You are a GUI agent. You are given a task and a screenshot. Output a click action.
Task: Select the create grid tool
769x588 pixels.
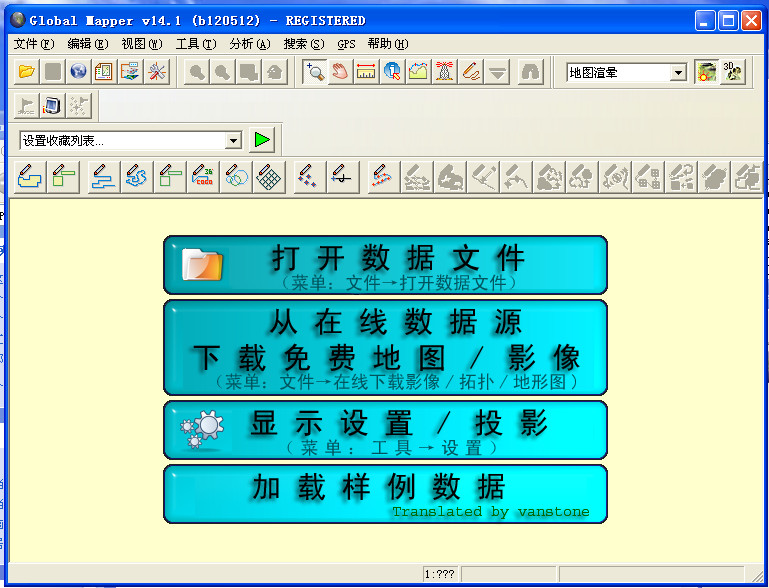pos(269,177)
